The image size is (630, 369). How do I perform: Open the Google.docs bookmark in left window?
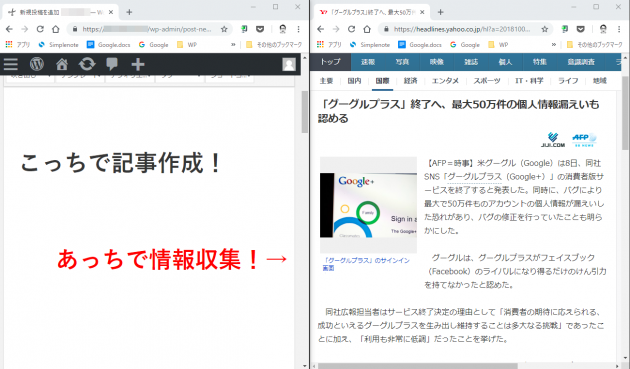[x=108, y=45]
